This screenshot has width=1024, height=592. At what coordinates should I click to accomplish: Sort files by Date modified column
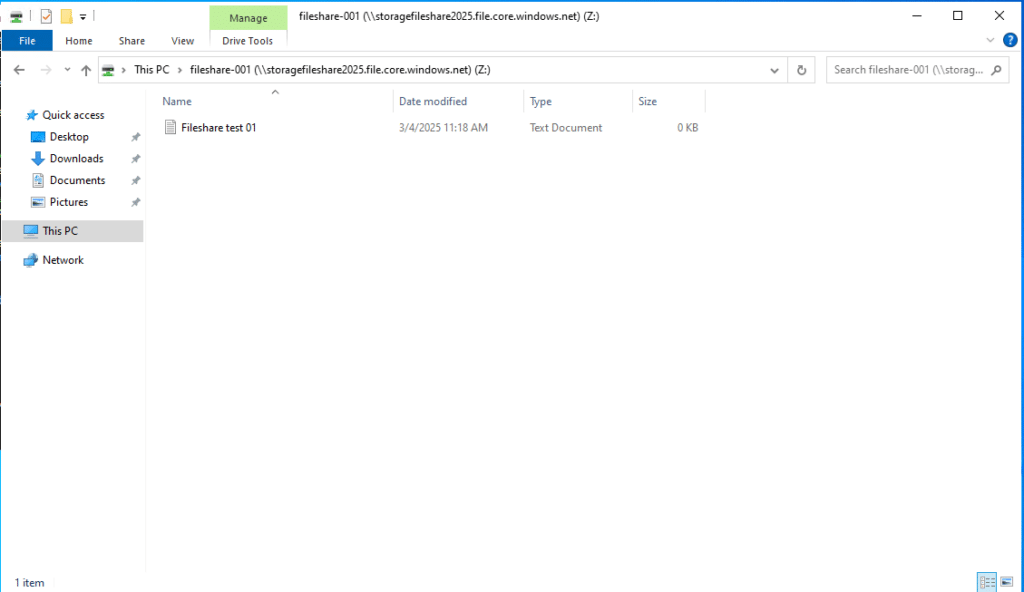(x=432, y=101)
